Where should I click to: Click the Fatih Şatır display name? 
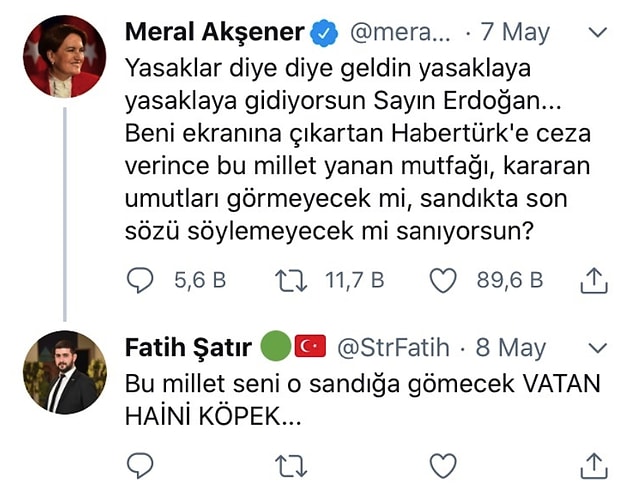188,348
